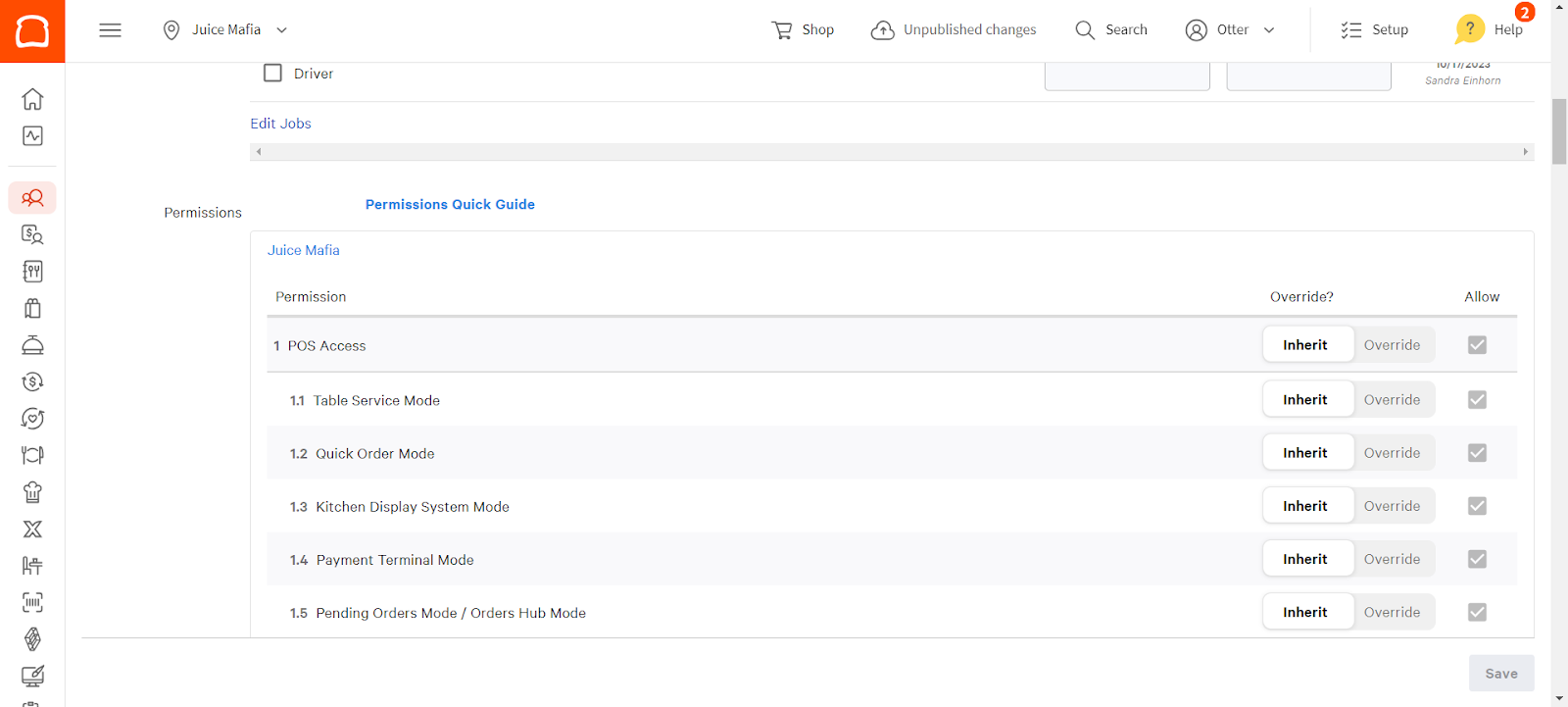Click the Search magnifier icon
Screen dimensions: 1568x707
(1085, 30)
